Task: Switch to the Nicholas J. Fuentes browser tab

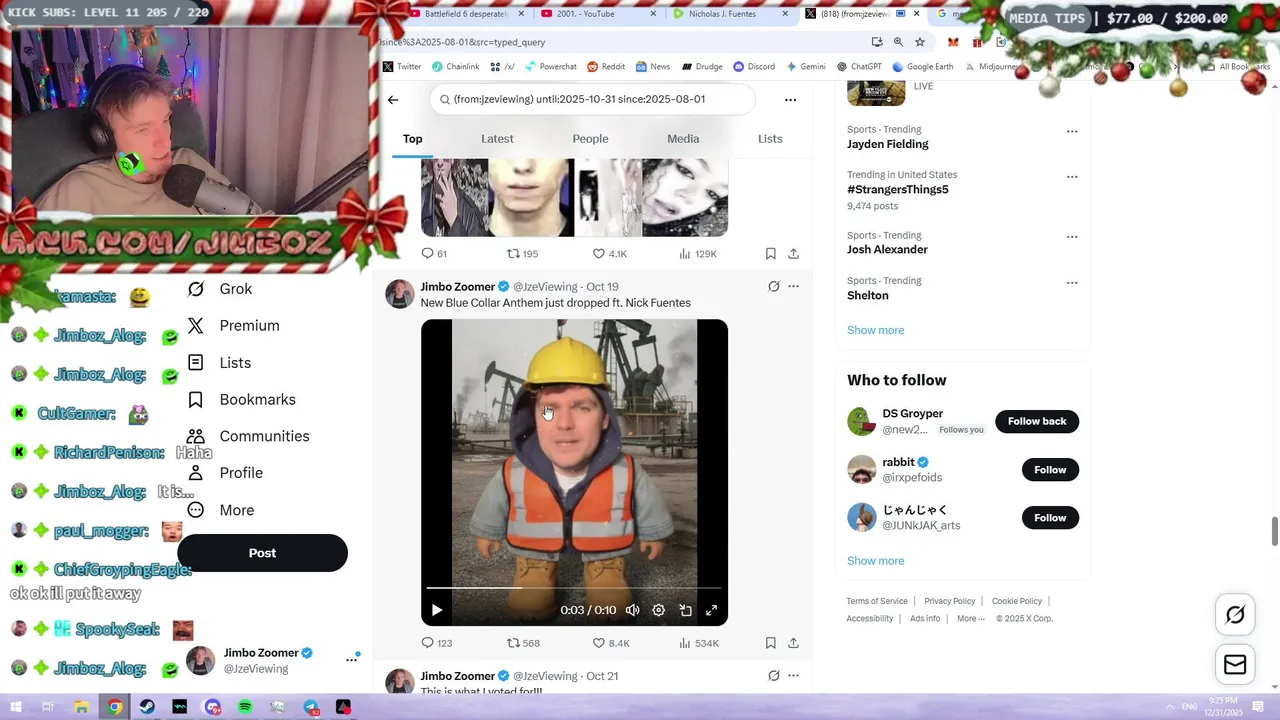Action: [731, 14]
